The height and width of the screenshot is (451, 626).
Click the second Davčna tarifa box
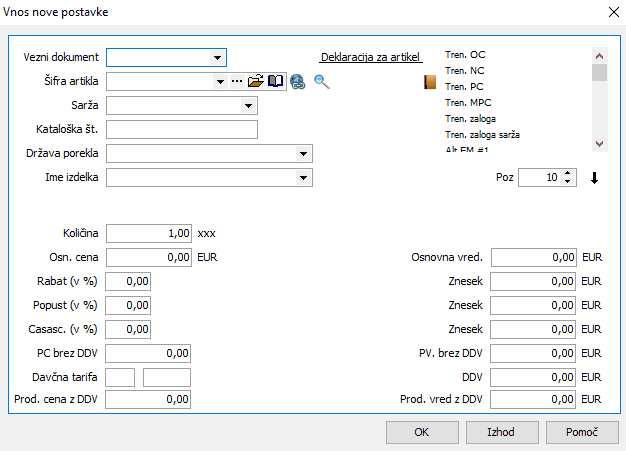tap(167, 377)
